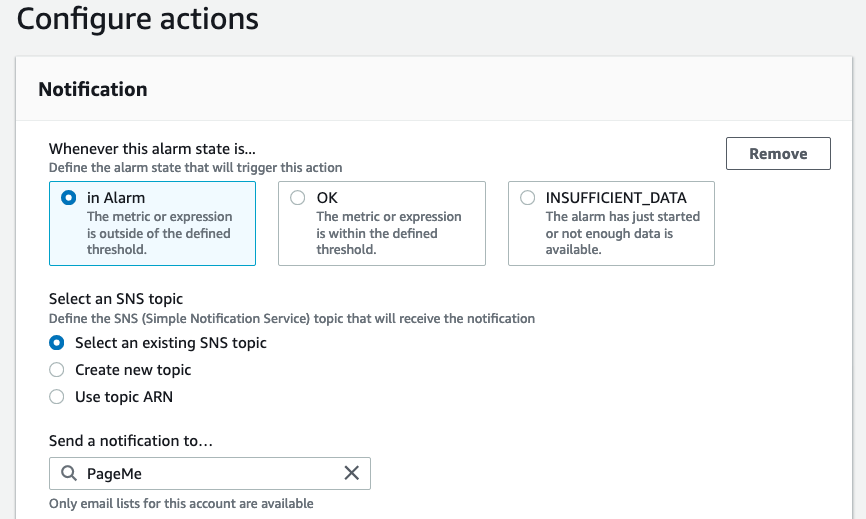Select the "Use topic ARN" radio option
This screenshot has width=866, height=519.
point(57,397)
